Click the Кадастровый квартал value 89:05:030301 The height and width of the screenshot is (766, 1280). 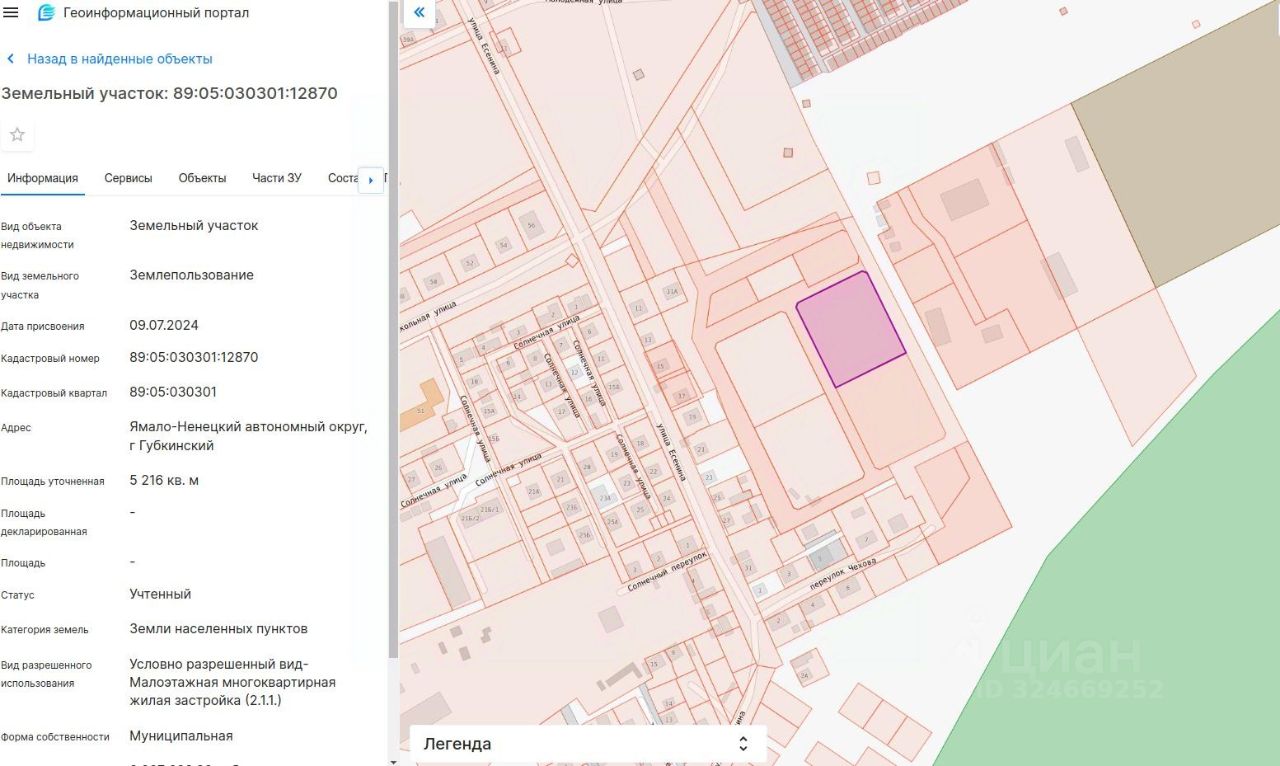(173, 392)
